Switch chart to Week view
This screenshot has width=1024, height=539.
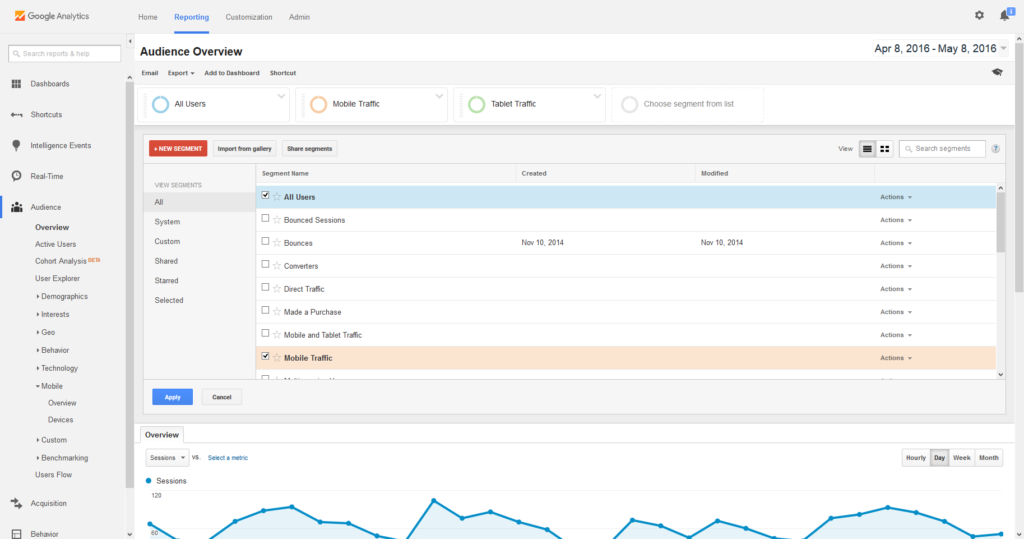961,457
